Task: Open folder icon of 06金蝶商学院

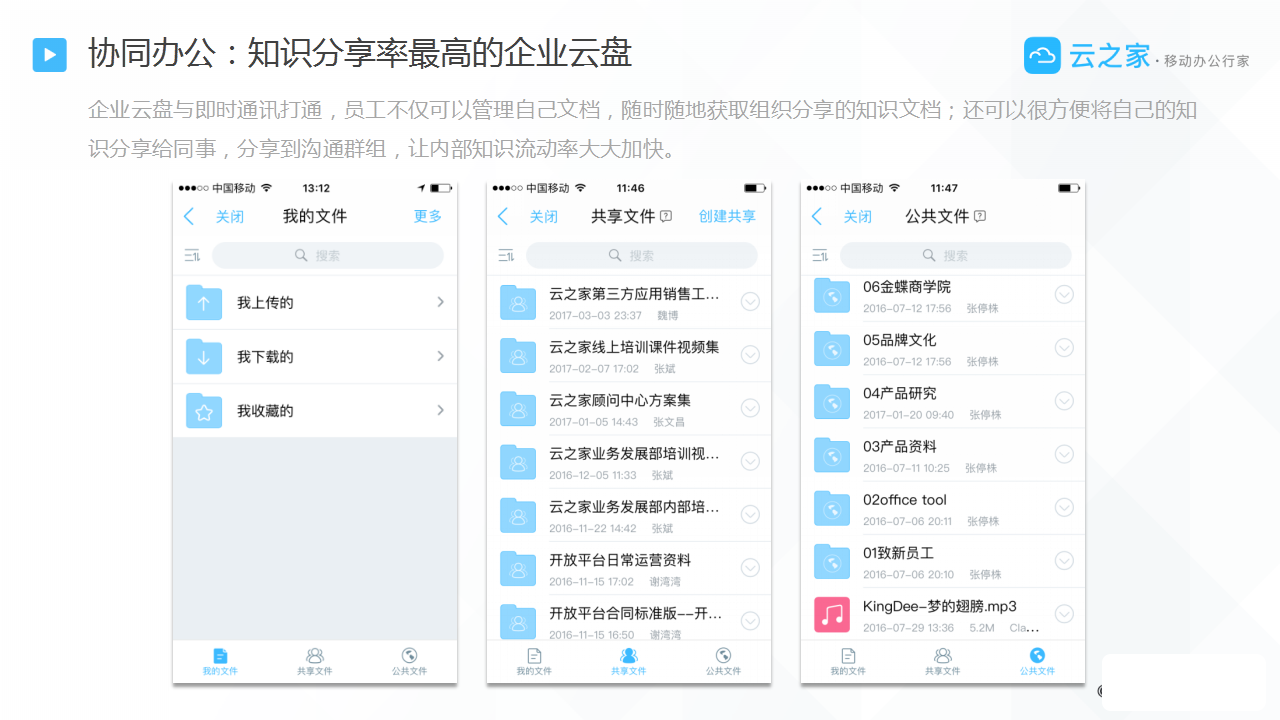Action: (832, 295)
